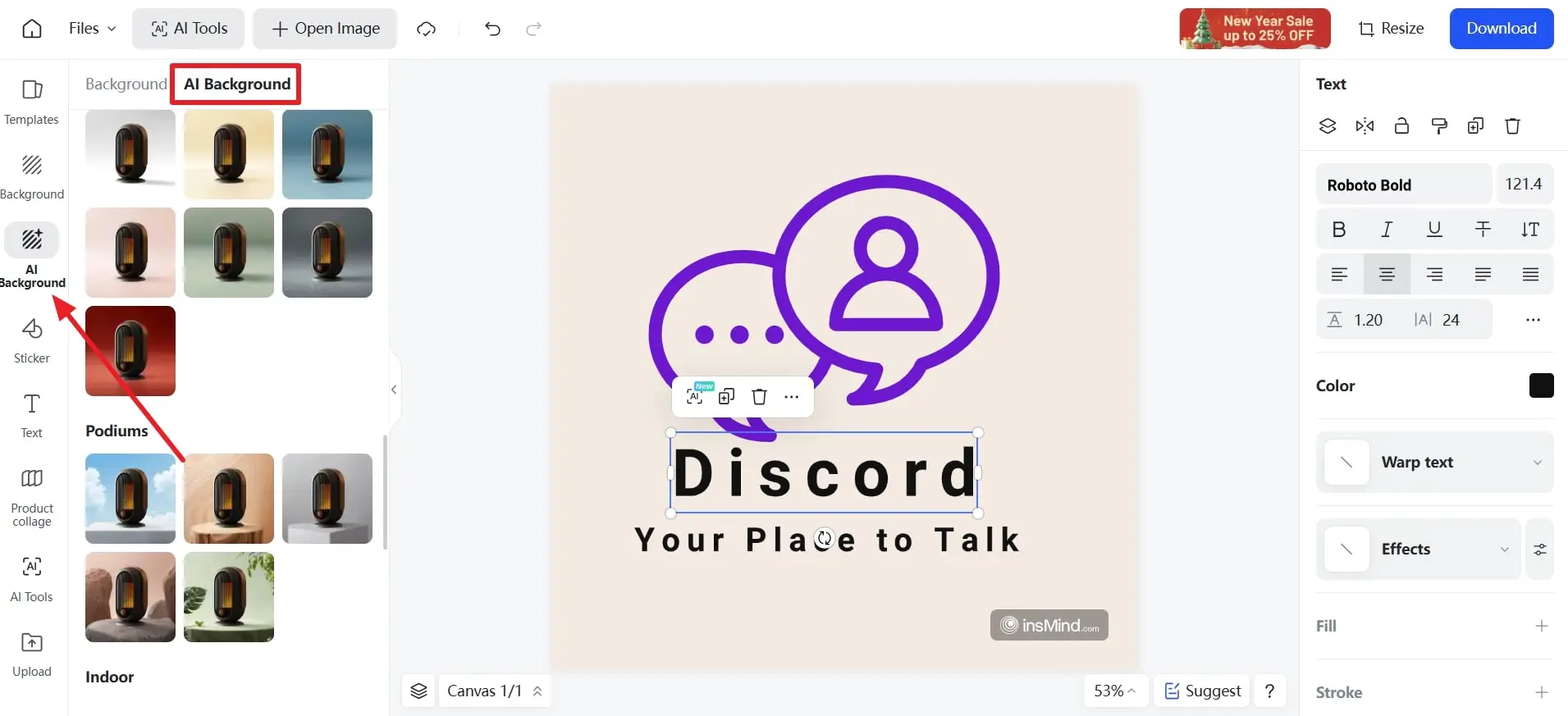Add a Fill with plus
Viewport: 1568px width, 716px height.
click(1541, 627)
